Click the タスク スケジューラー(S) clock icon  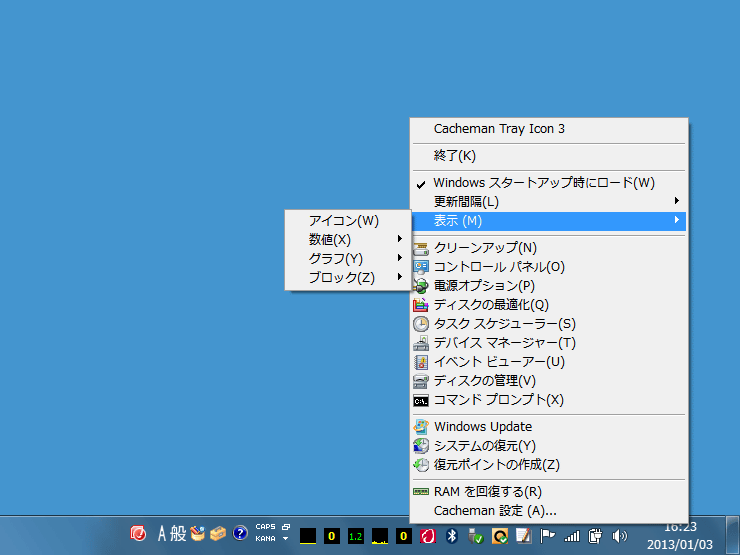pos(420,324)
